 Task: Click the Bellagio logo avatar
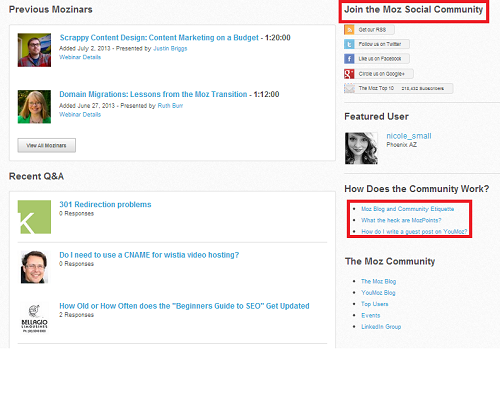click(x=34, y=318)
